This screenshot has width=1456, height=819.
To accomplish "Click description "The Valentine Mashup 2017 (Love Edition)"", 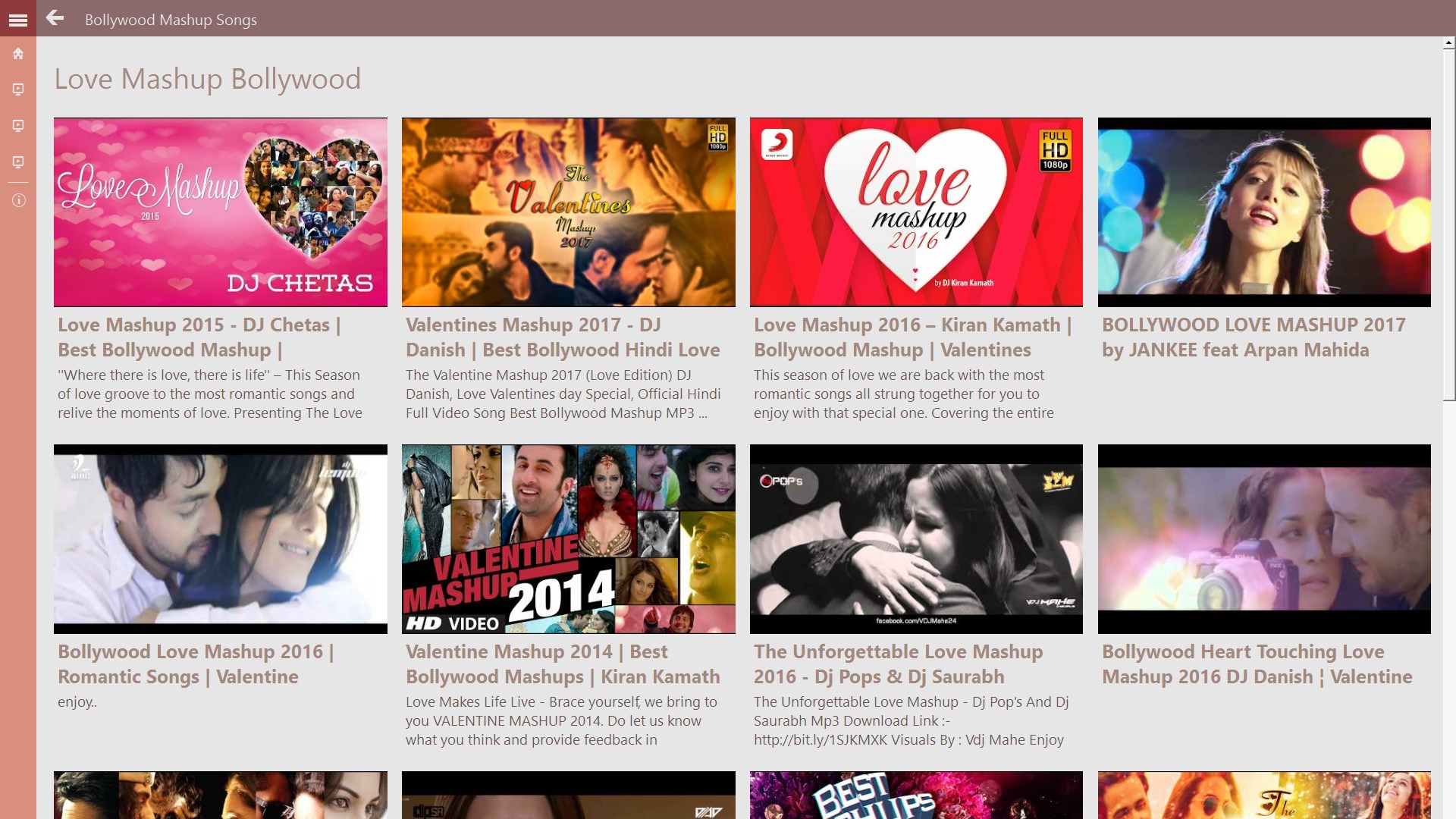I will (563, 394).
